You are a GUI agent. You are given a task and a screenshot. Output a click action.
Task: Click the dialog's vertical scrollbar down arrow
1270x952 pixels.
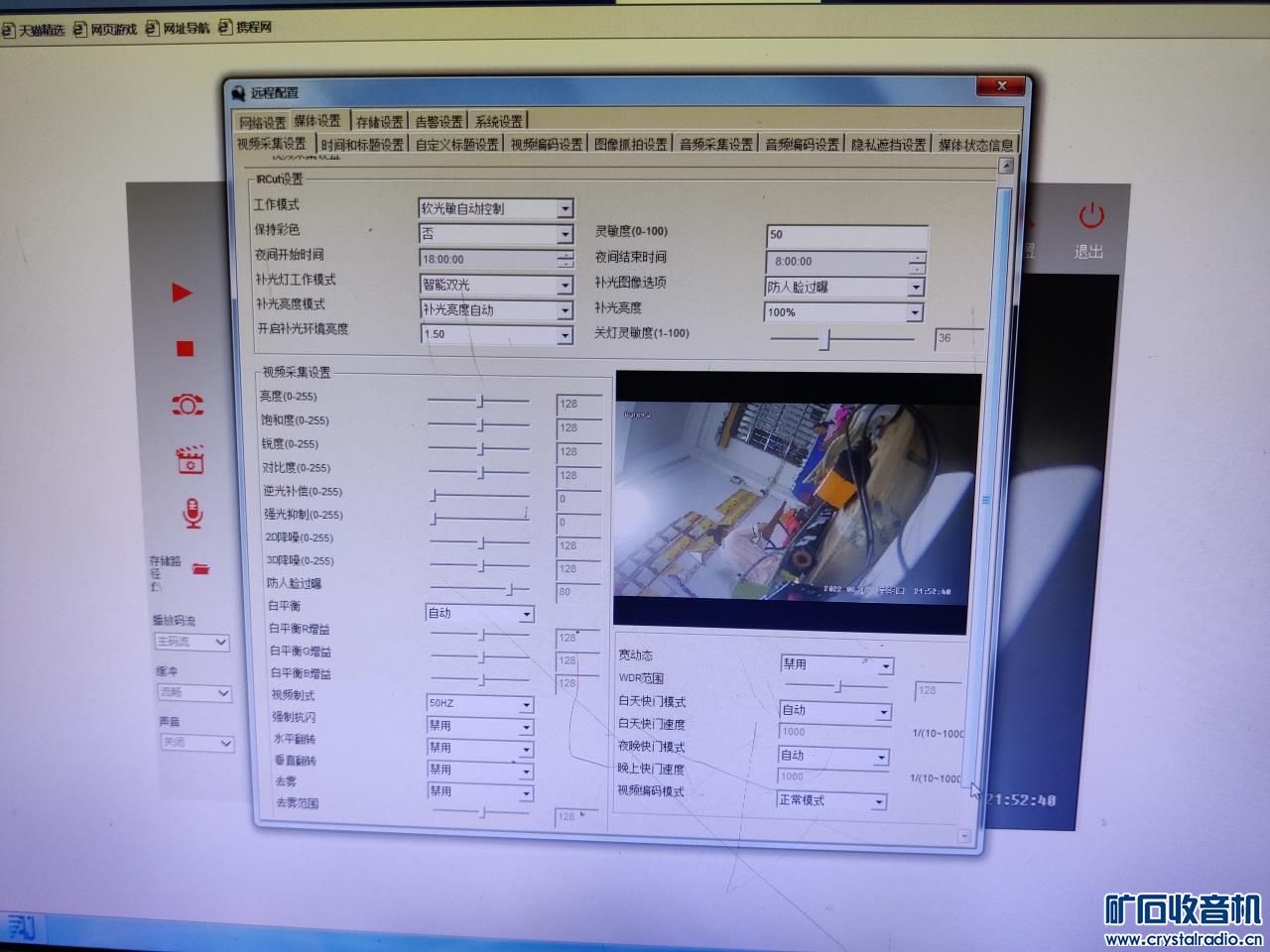point(963,836)
